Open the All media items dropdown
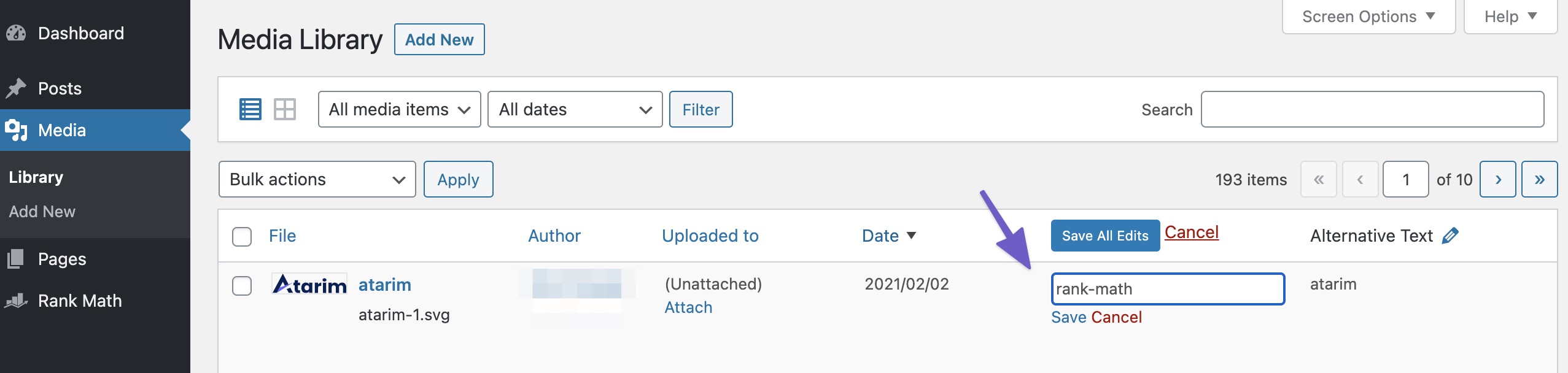This screenshot has width=1568, height=373. click(x=399, y=109)
